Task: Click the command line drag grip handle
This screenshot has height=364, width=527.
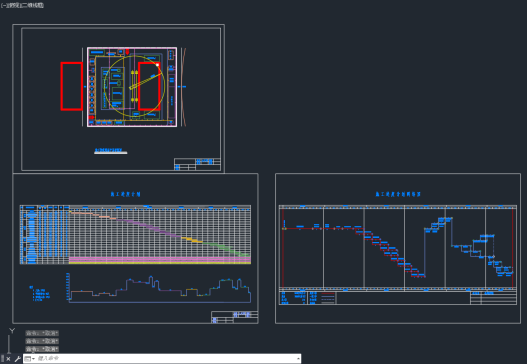Action: coord(2,359)
